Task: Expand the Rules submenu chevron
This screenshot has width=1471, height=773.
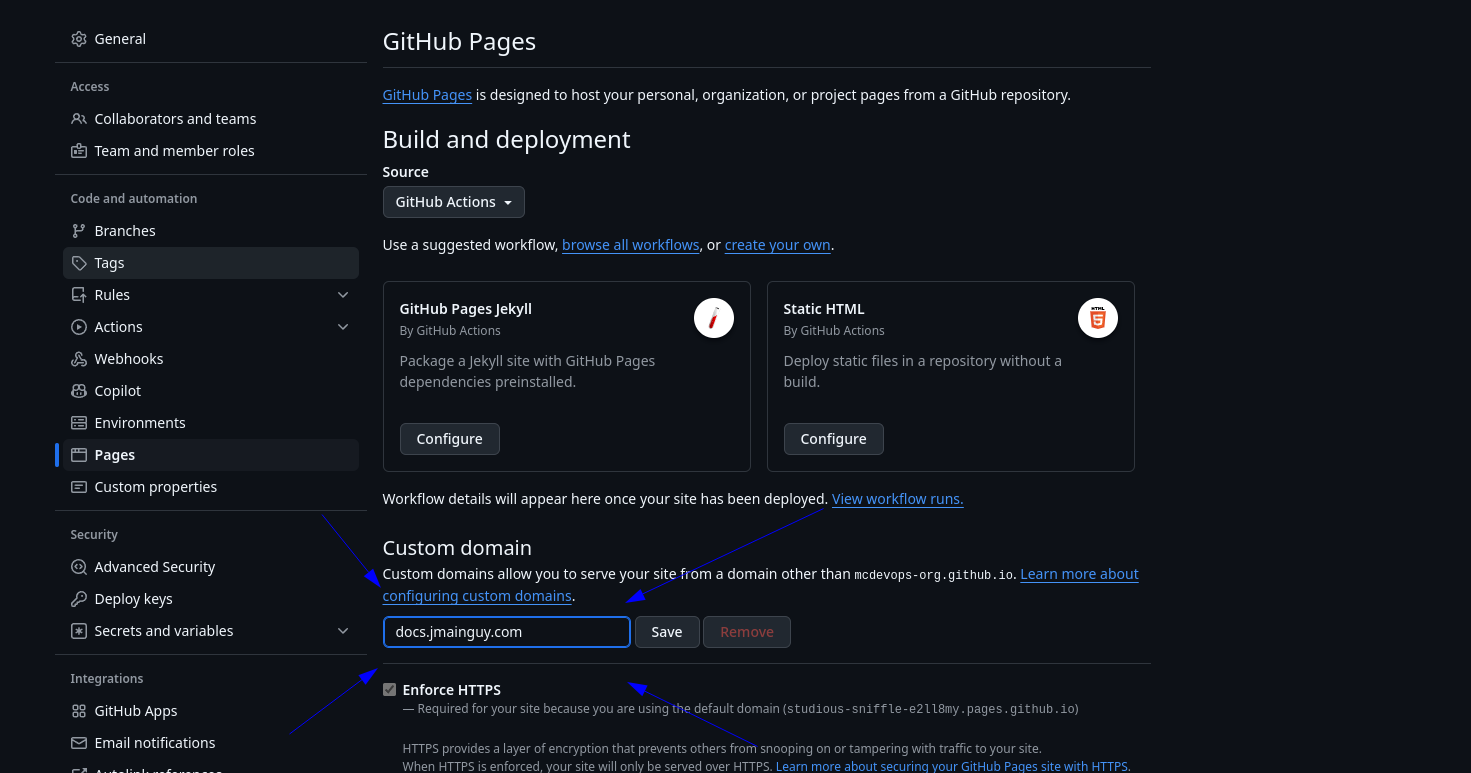Action: 343,295
